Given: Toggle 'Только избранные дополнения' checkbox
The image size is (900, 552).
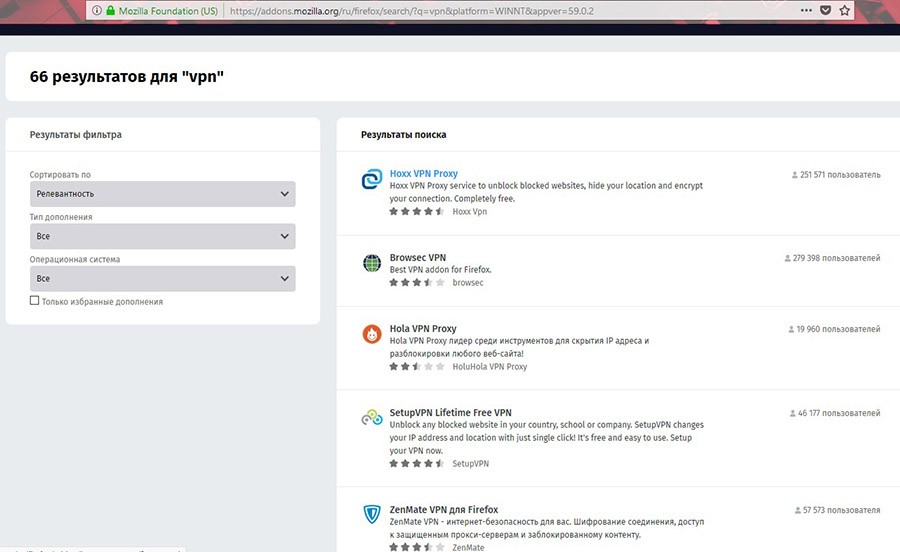Looking at the screenshot, I should [35, 300].
